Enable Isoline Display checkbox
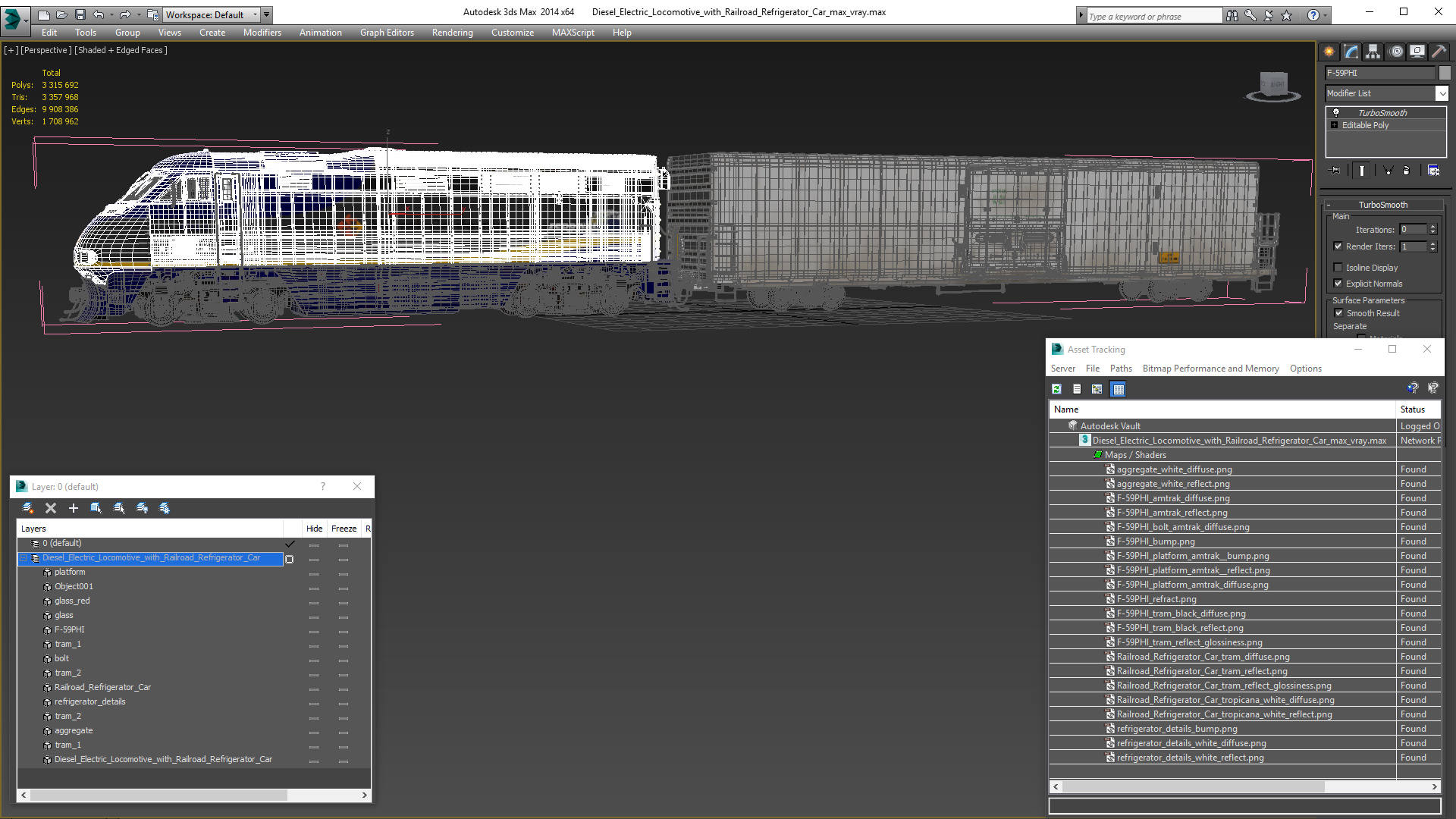This screenshot has height=819, width=1456. 1338,268
